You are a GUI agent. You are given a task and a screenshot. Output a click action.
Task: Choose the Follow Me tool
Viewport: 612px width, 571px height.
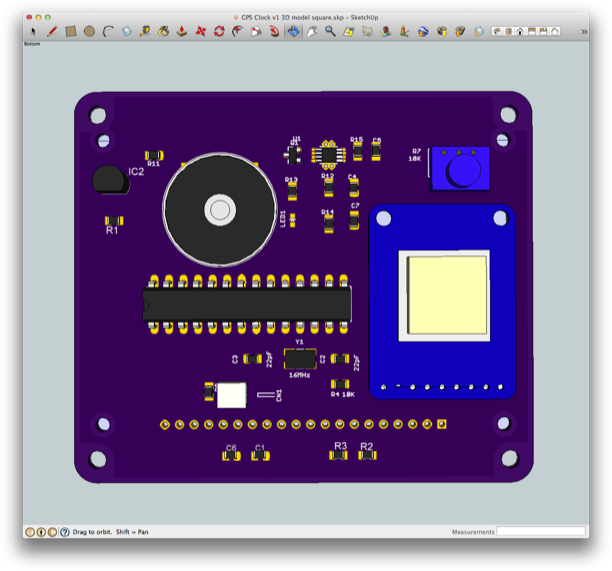pos(275,31)
